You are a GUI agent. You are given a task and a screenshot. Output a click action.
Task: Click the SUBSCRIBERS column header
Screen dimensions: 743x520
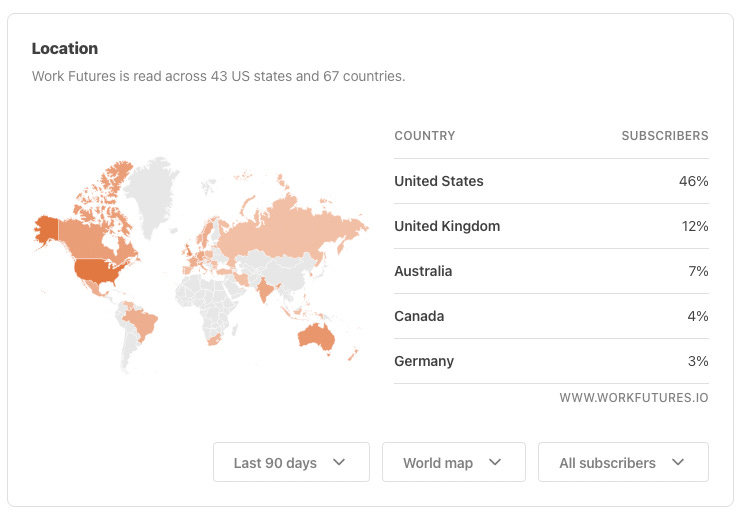(x=665, y=136)
